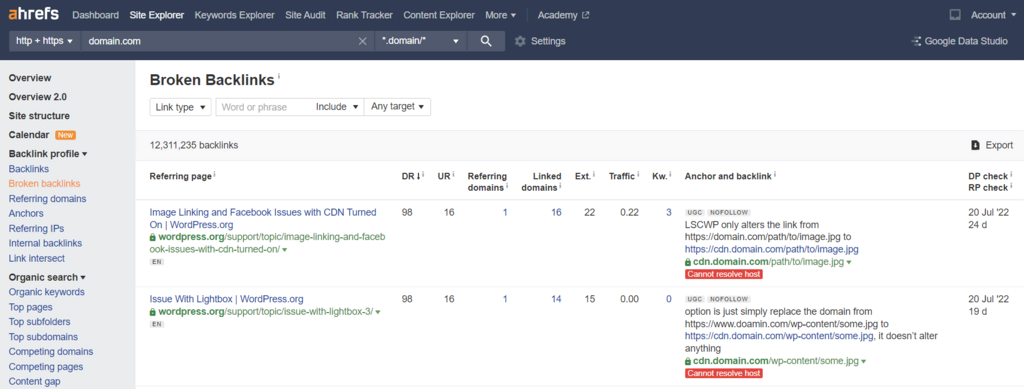Click the Export icon button

point(975,146)
